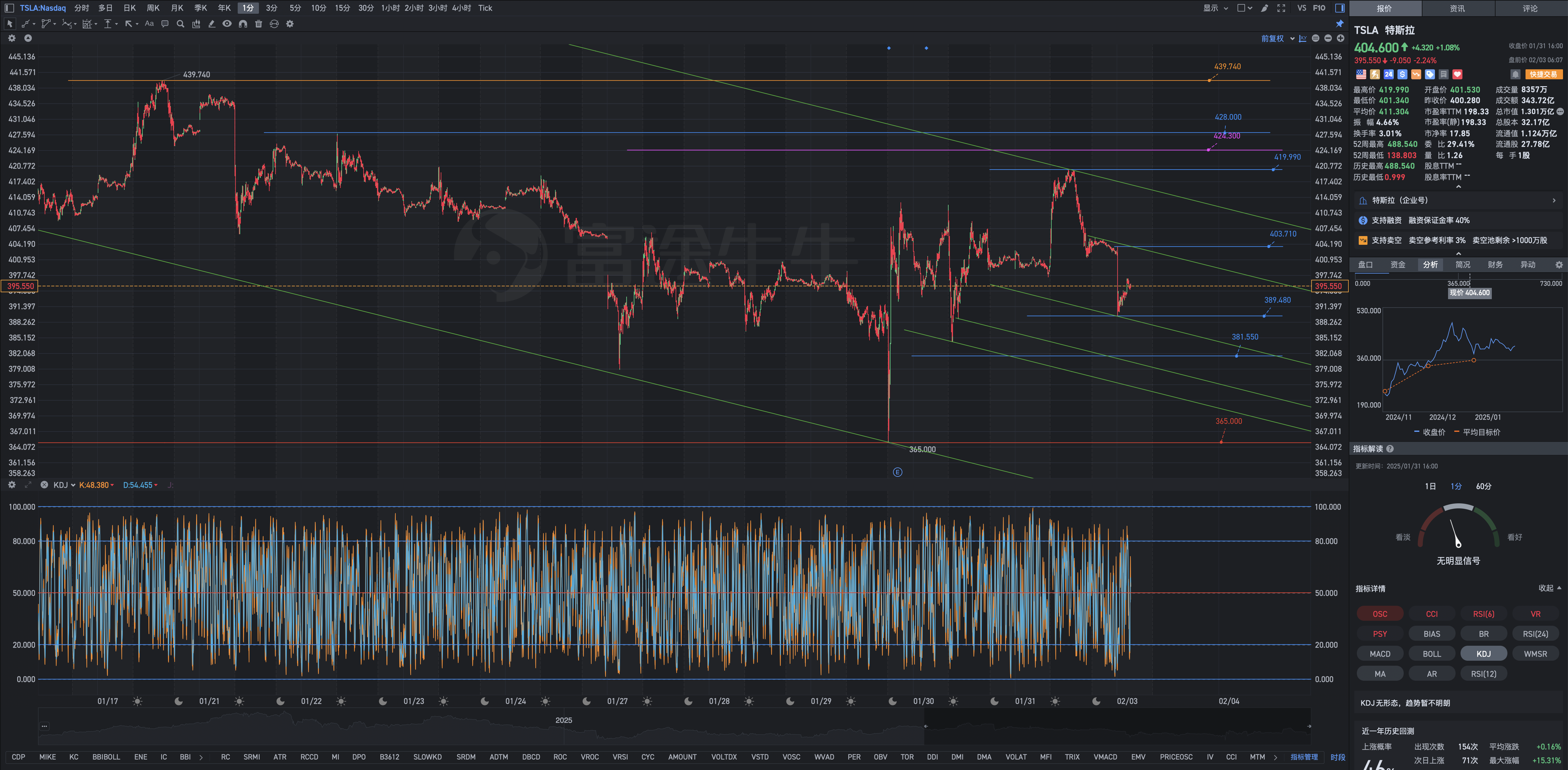Open the 前复权 adjustment dropdown

1278,38
